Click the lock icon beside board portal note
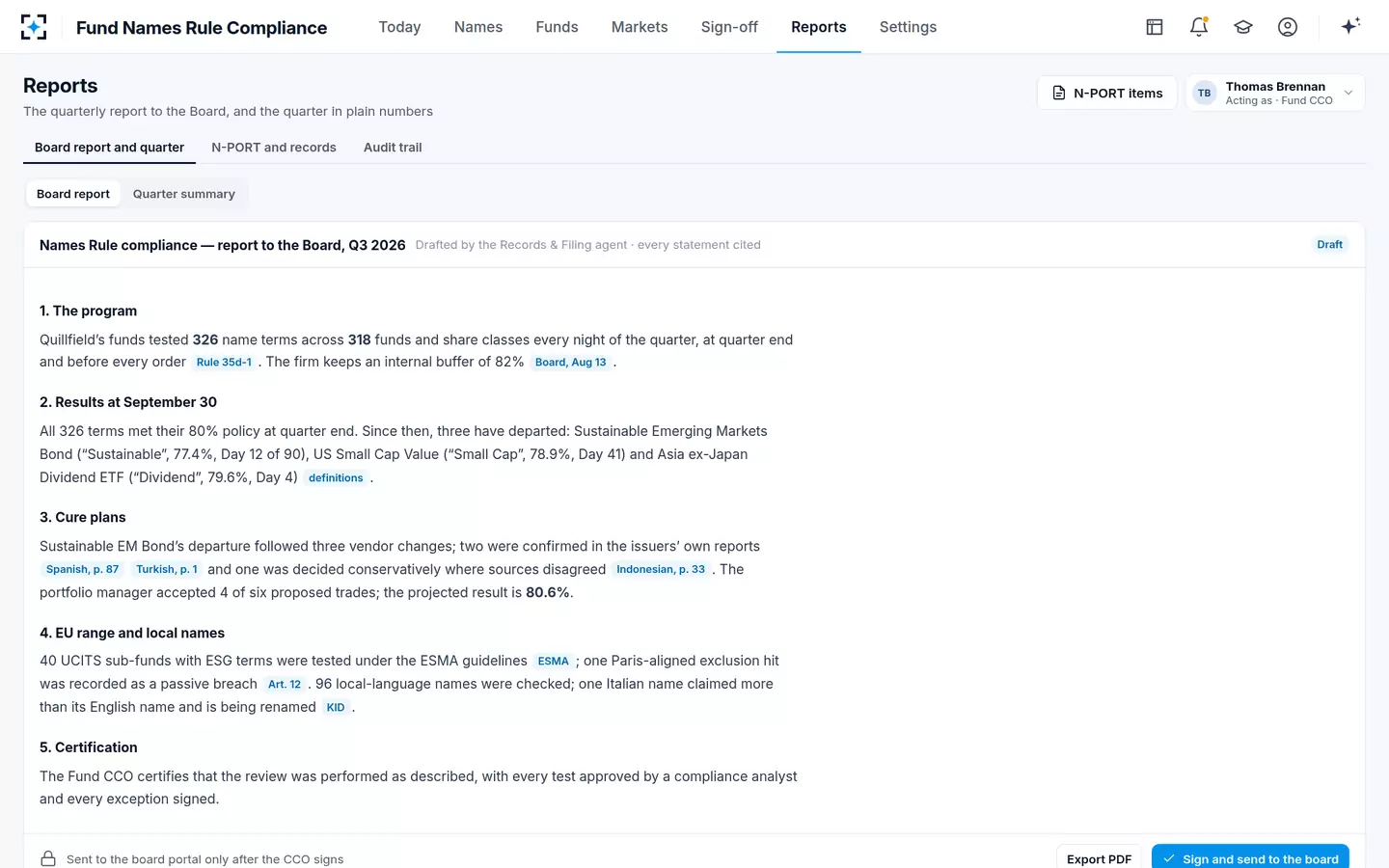Viewport: 1389px width, 868px height. click(x=48, y=859)
